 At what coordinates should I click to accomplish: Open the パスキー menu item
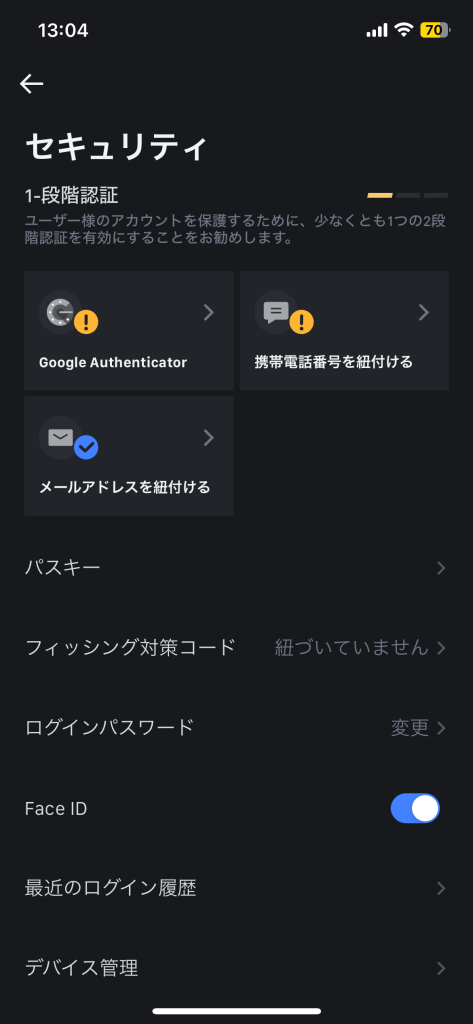(x=236, y=568)
